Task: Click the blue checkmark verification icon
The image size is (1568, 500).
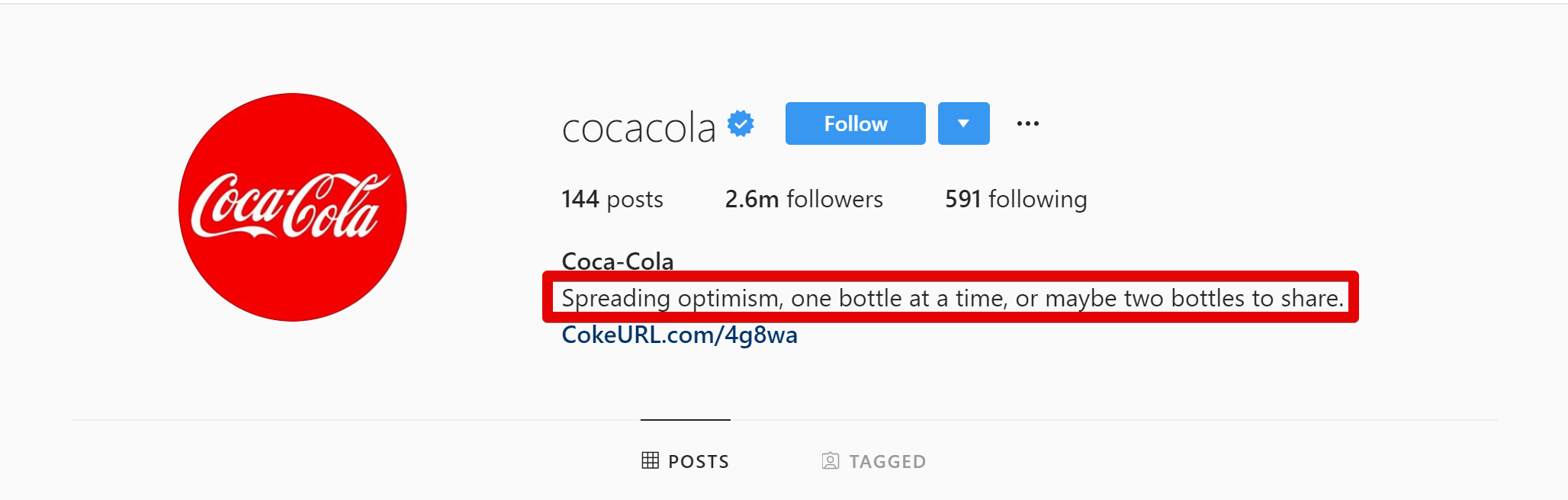Action: pyautogui.click(x=741, y=123)
